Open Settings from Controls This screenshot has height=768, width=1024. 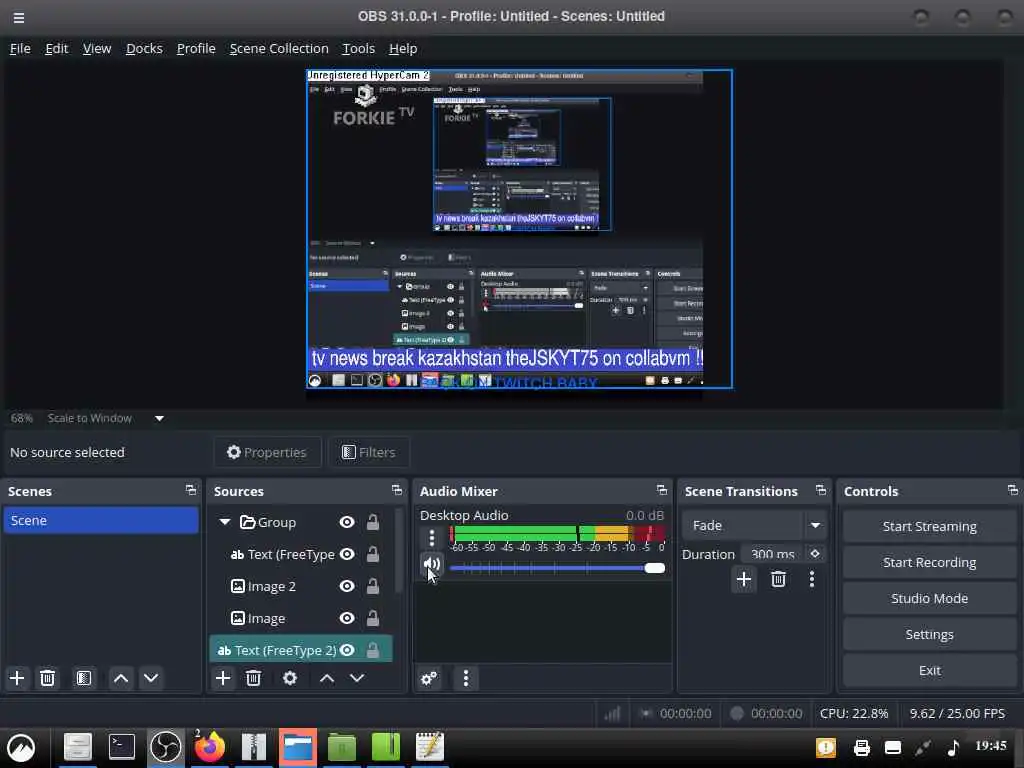click(x=929, y=634)
